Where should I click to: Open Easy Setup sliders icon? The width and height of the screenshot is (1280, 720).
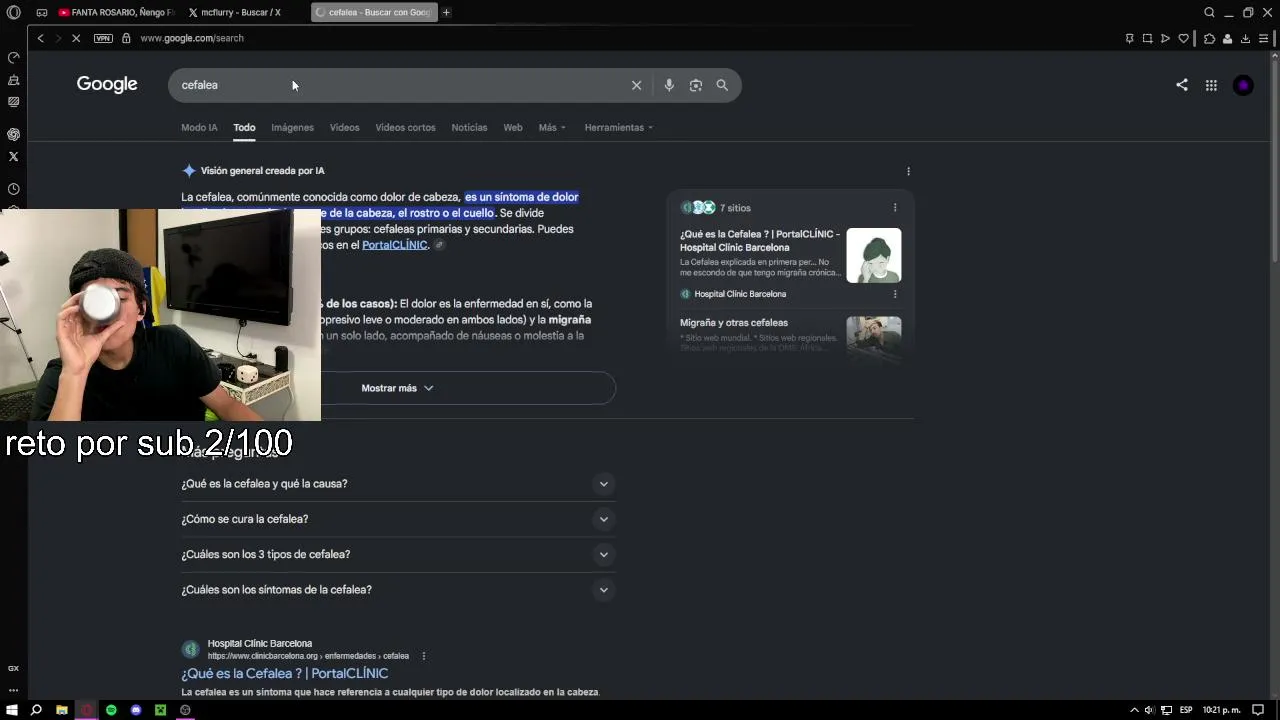(x=1264, y=38)
